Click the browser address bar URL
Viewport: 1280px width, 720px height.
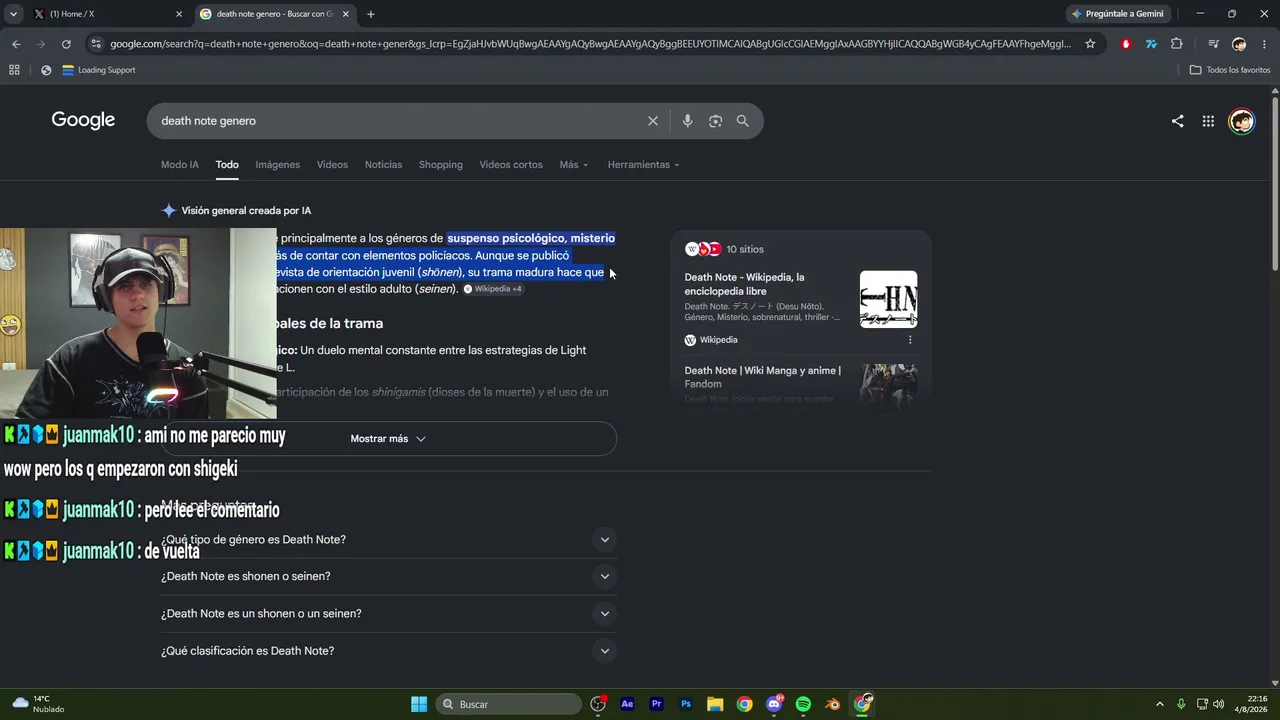pos(590,44)
